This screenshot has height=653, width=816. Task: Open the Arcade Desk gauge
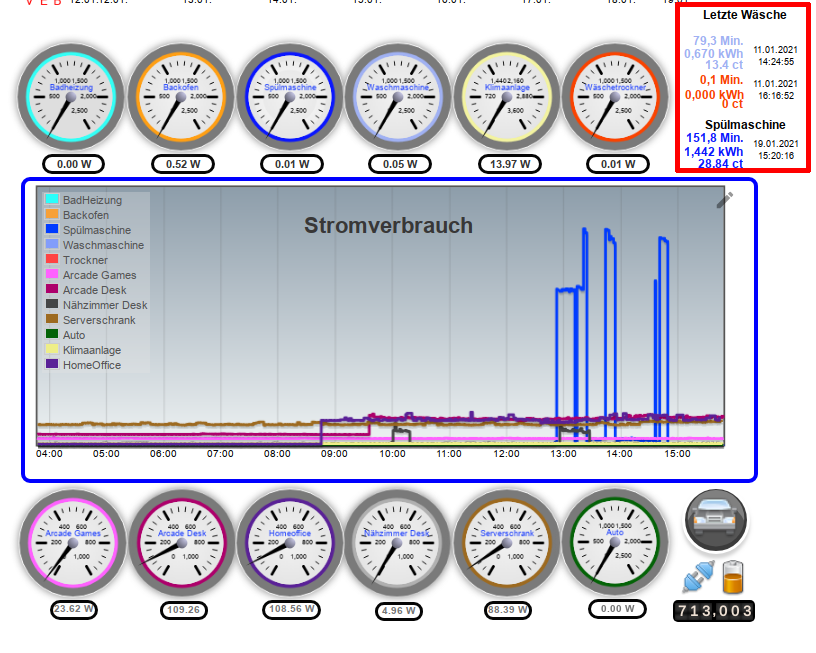pyautogui.click(x=182, y=543)
